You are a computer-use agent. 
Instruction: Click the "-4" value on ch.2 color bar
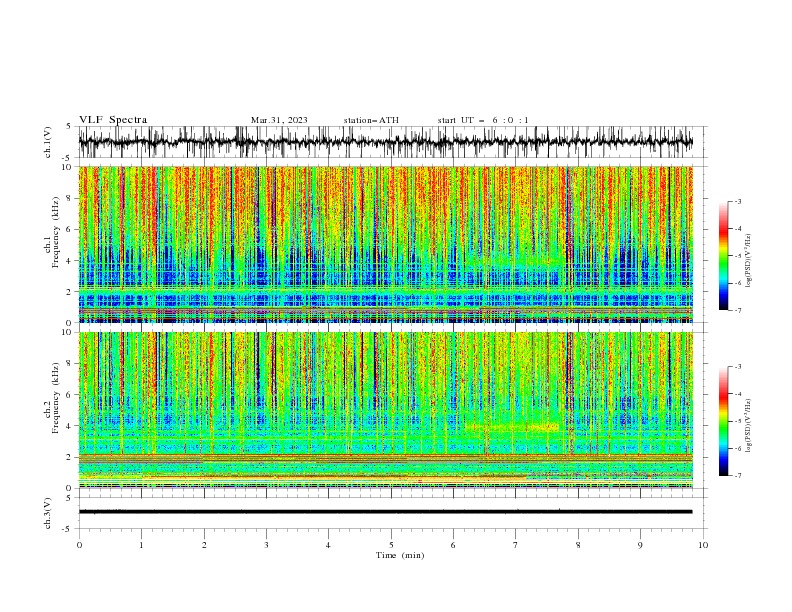tap(737, 394)
